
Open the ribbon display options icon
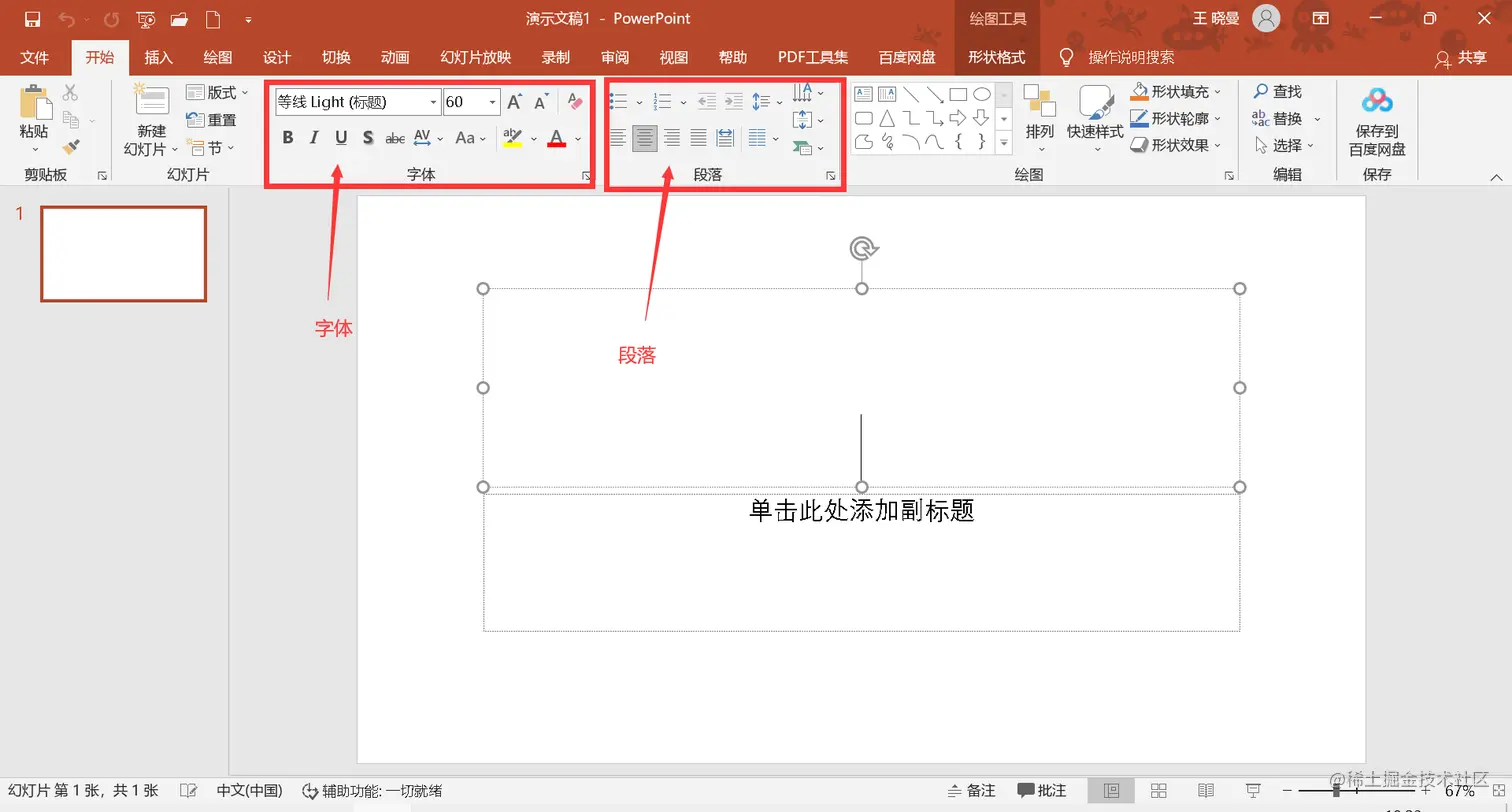click(1321, 19)
